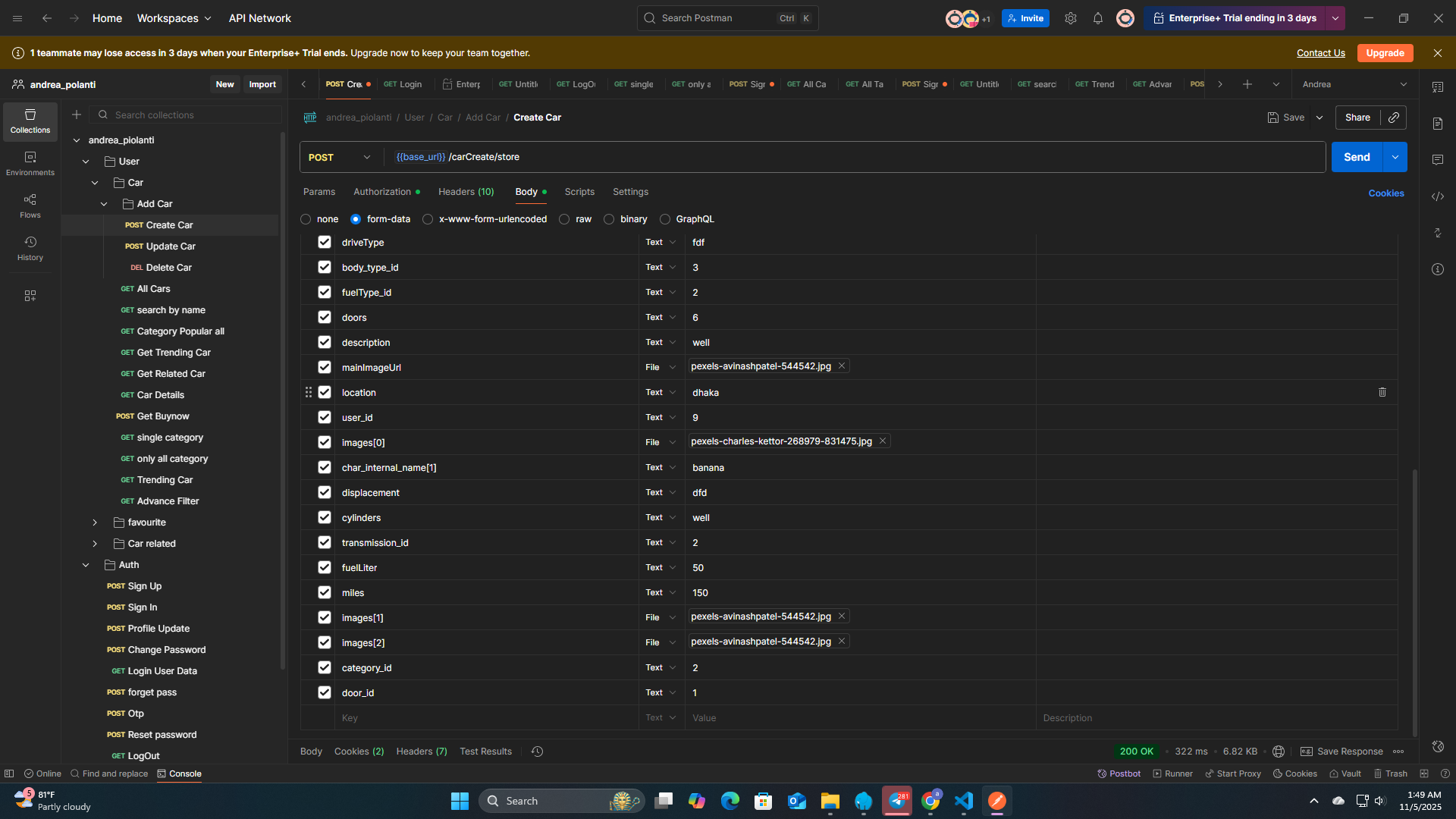Open the request info icon in right sidebar
Viewport: 1456px width, 819px height.
(1438, 269)
